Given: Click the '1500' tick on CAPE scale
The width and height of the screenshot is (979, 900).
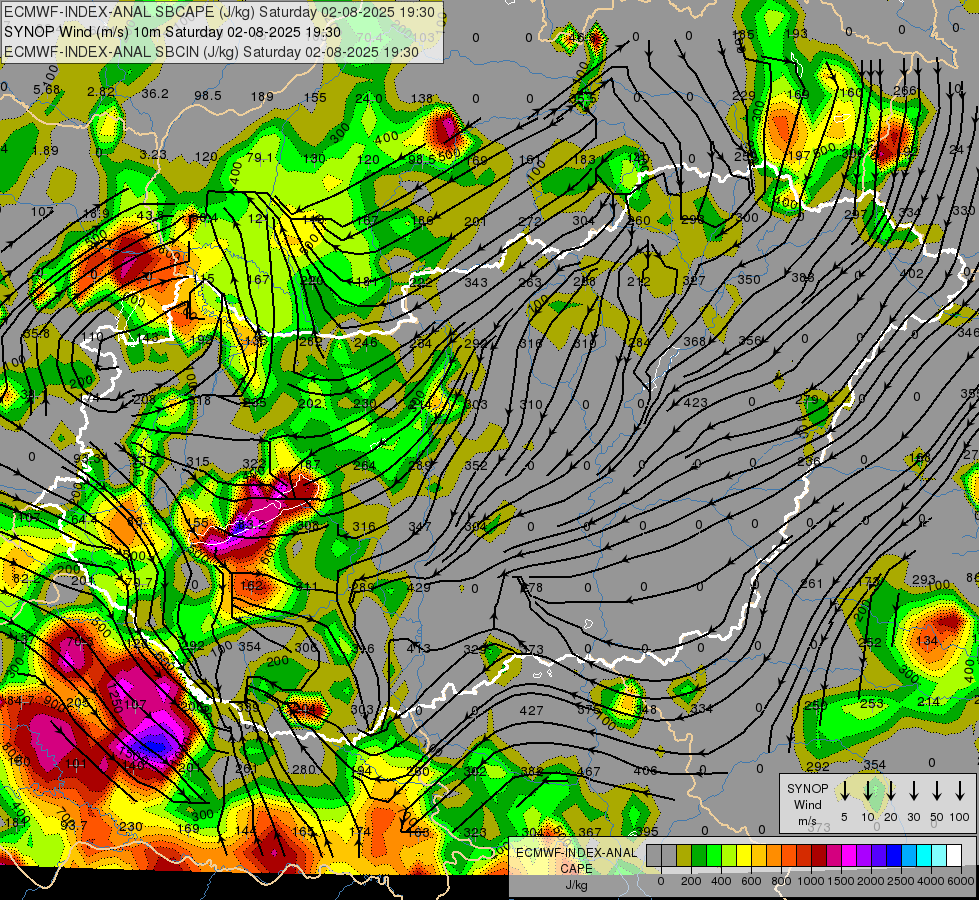Looking at the screenshot, I should coord(840,881).
